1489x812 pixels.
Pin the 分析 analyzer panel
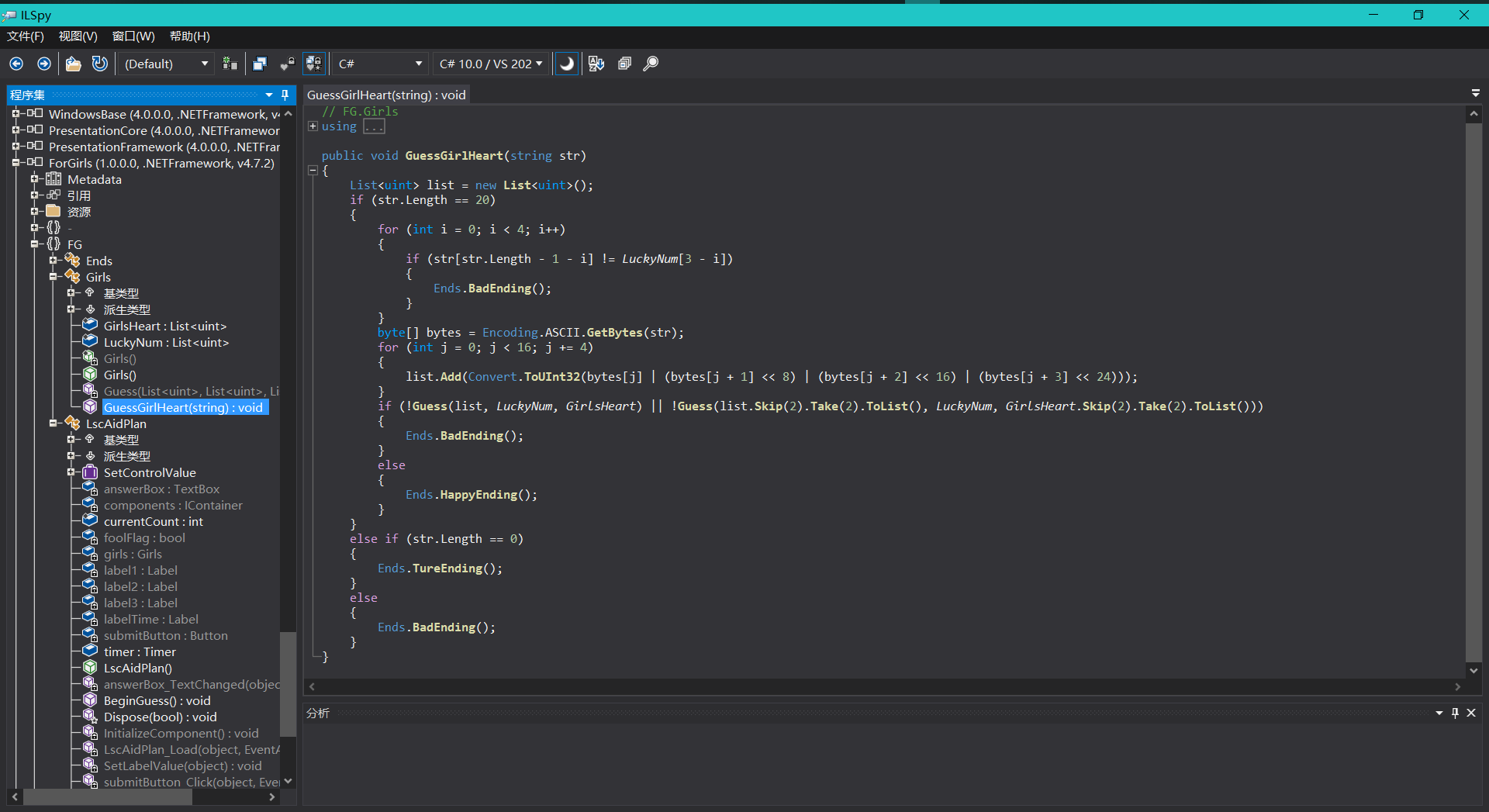(x=1455, y=713)
